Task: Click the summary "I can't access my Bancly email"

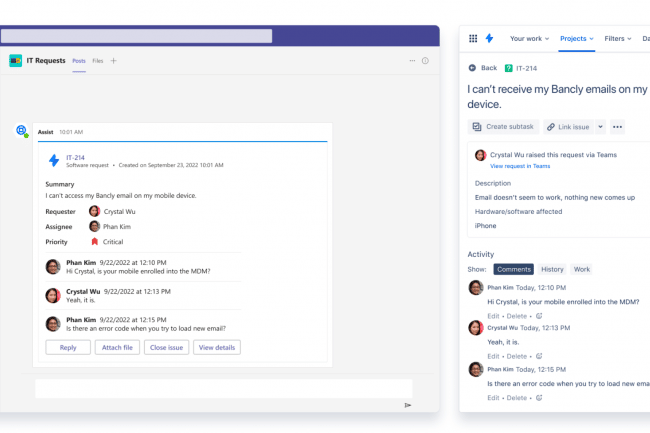Action: 121,196
